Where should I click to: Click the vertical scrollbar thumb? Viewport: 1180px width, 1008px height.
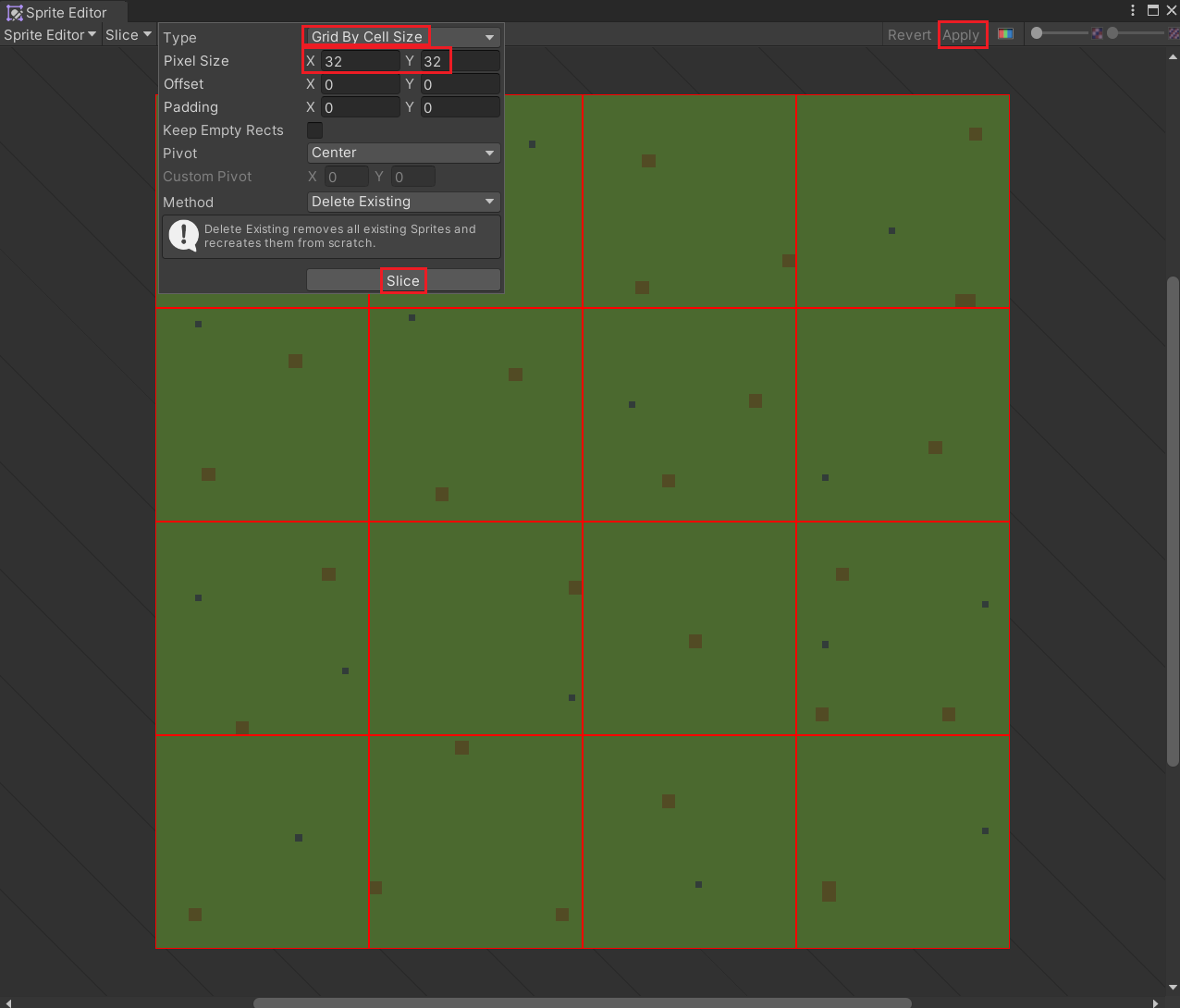tap(1173, 521)
